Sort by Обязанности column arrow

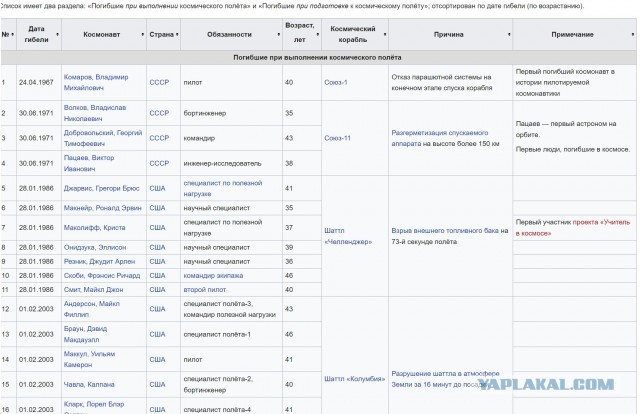pyautogui.click(x=279, y=34)
